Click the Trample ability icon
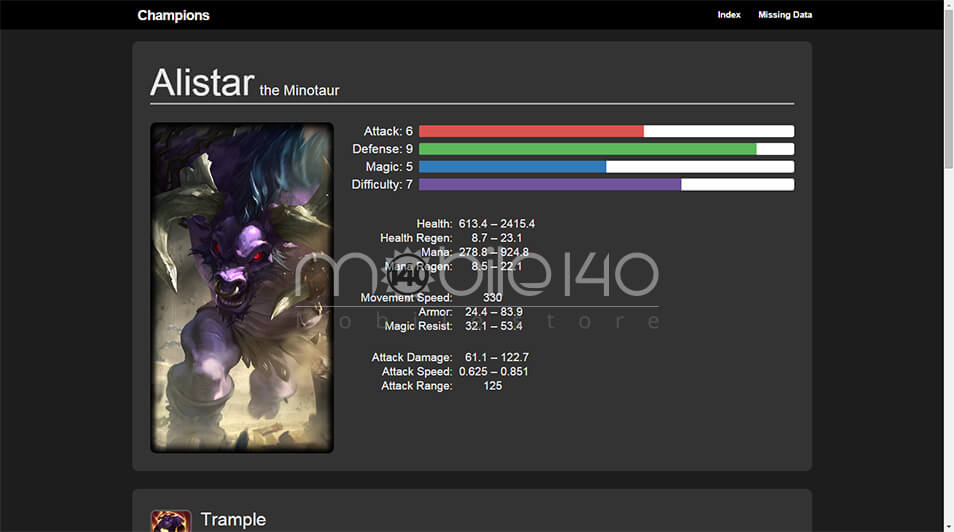The image size is (954, 532). click(x=171, y=521)
